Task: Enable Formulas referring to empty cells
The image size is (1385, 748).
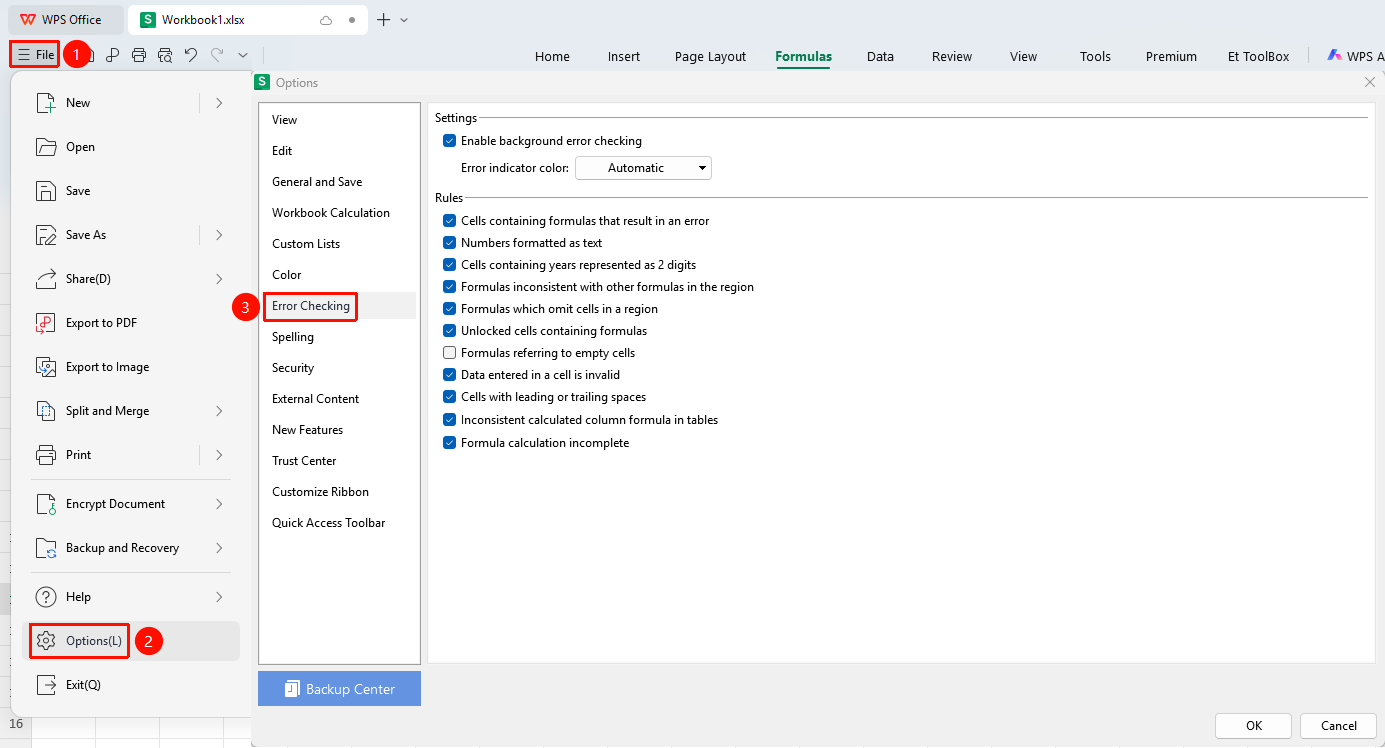Action: click(x=450, y=353)
